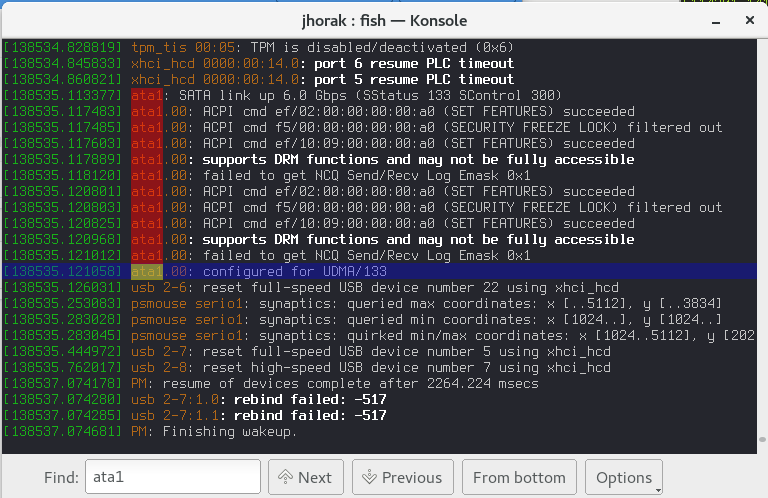The width and height of the screenshot is (768, 498).
Task: Open the search Options dropdown
Action: click(624, 477)
